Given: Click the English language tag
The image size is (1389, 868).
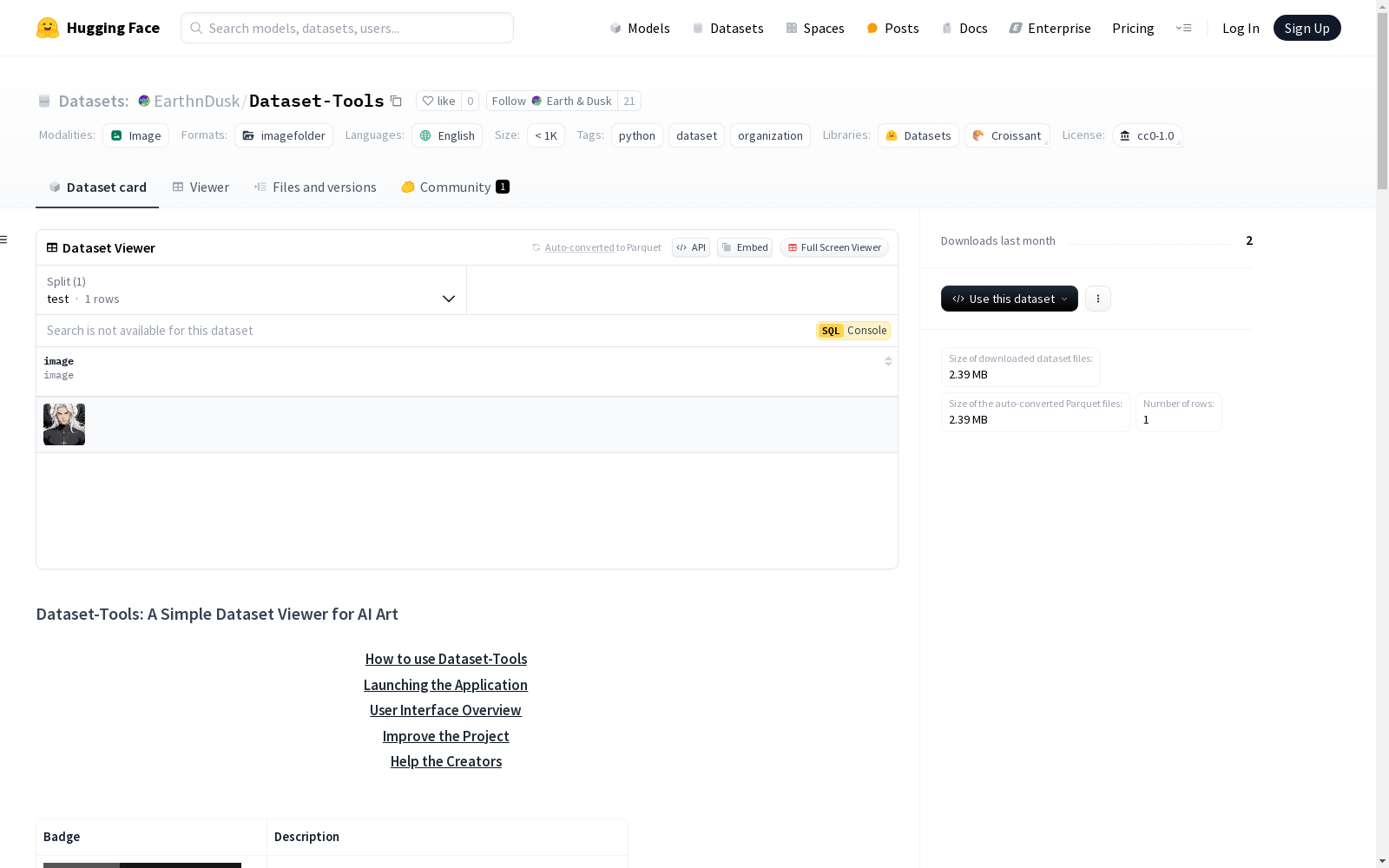Looking at the screenshot, I should point(447,135).
